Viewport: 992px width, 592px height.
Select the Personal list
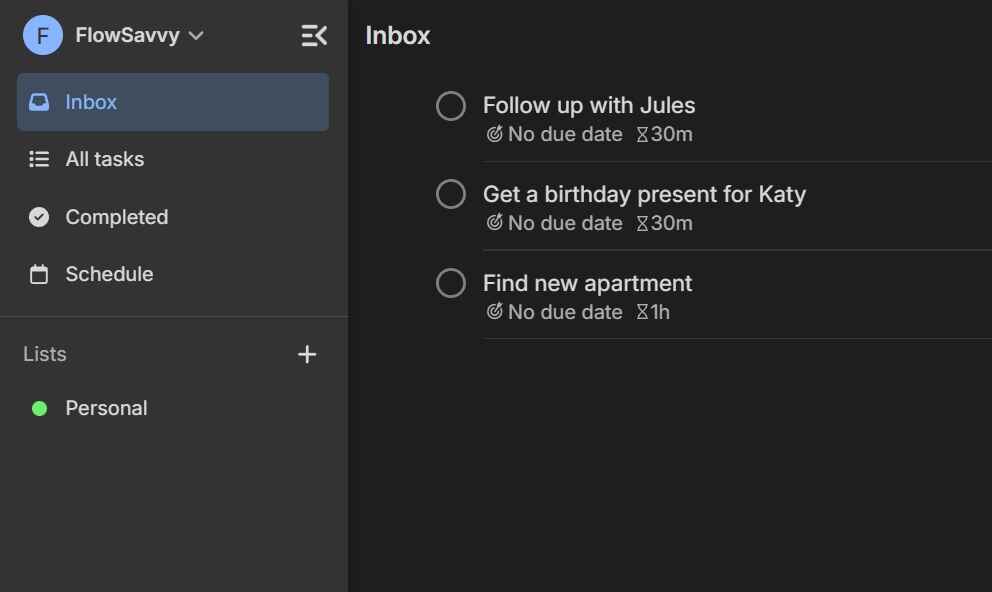(106, 408)
